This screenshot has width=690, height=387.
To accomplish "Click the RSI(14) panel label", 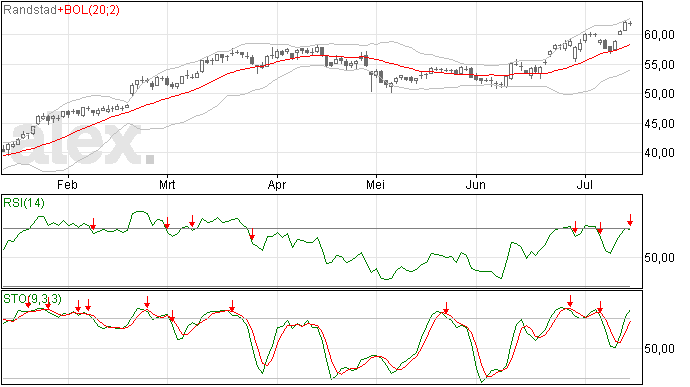I will click(x=24, y=203).
